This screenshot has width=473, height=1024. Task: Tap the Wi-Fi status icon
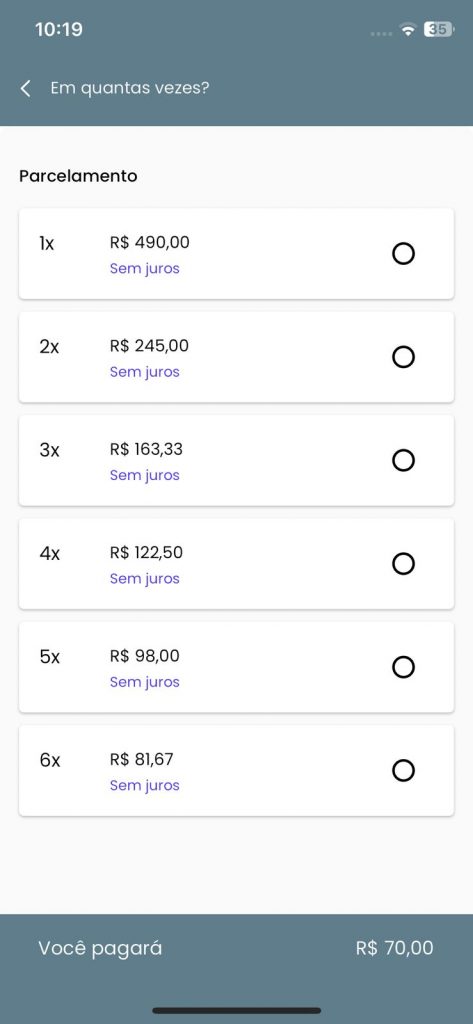click(408, 29)
